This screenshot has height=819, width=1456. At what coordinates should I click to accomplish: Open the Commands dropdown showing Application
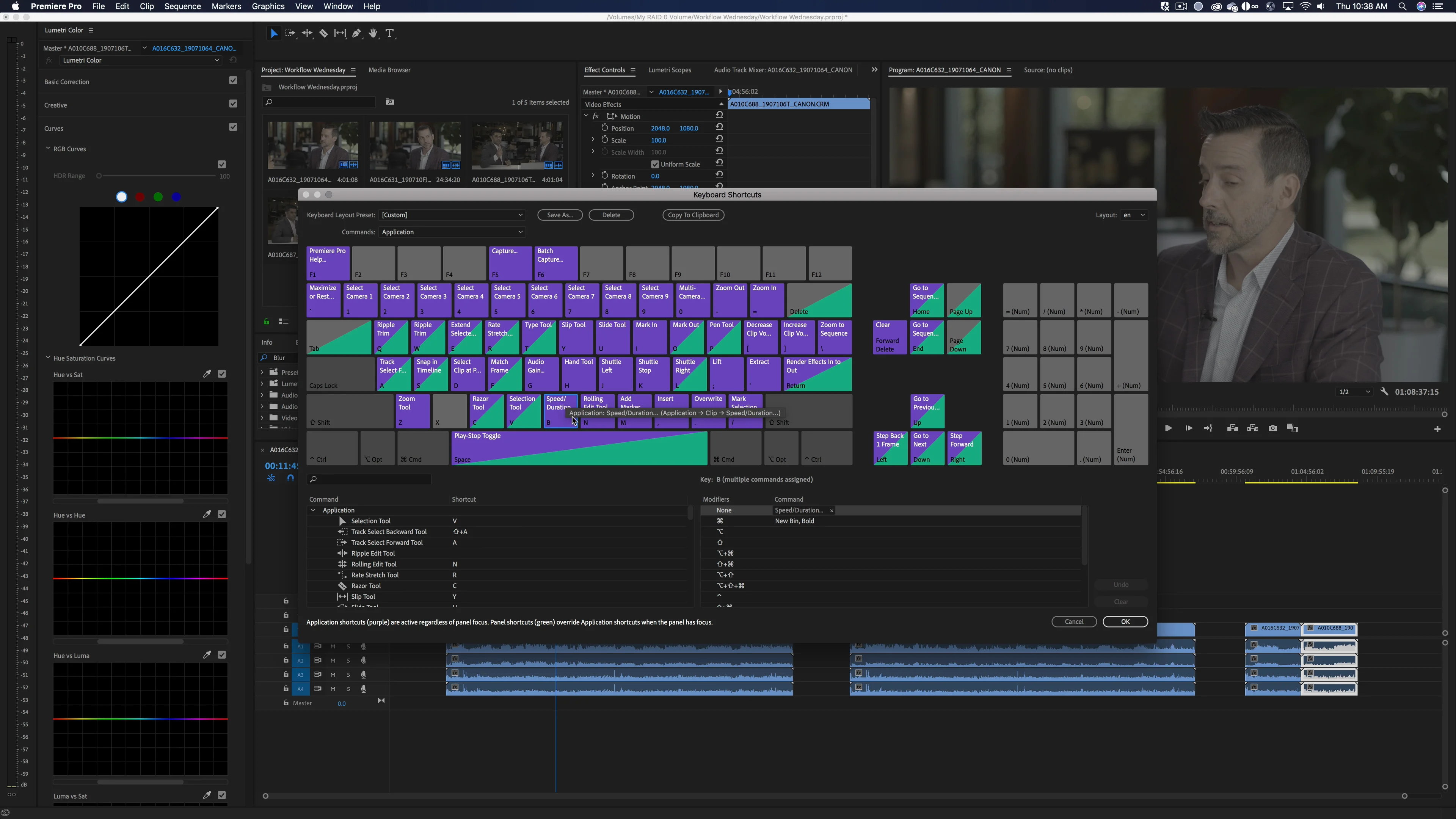451,232
